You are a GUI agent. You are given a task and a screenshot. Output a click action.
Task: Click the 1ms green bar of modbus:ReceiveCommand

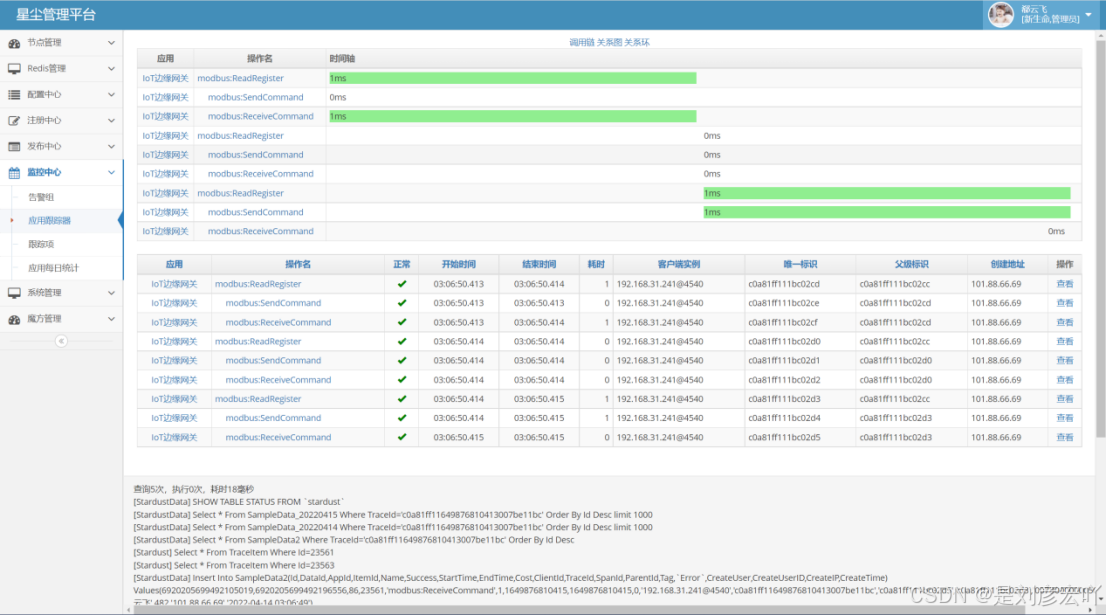point(512,116)
